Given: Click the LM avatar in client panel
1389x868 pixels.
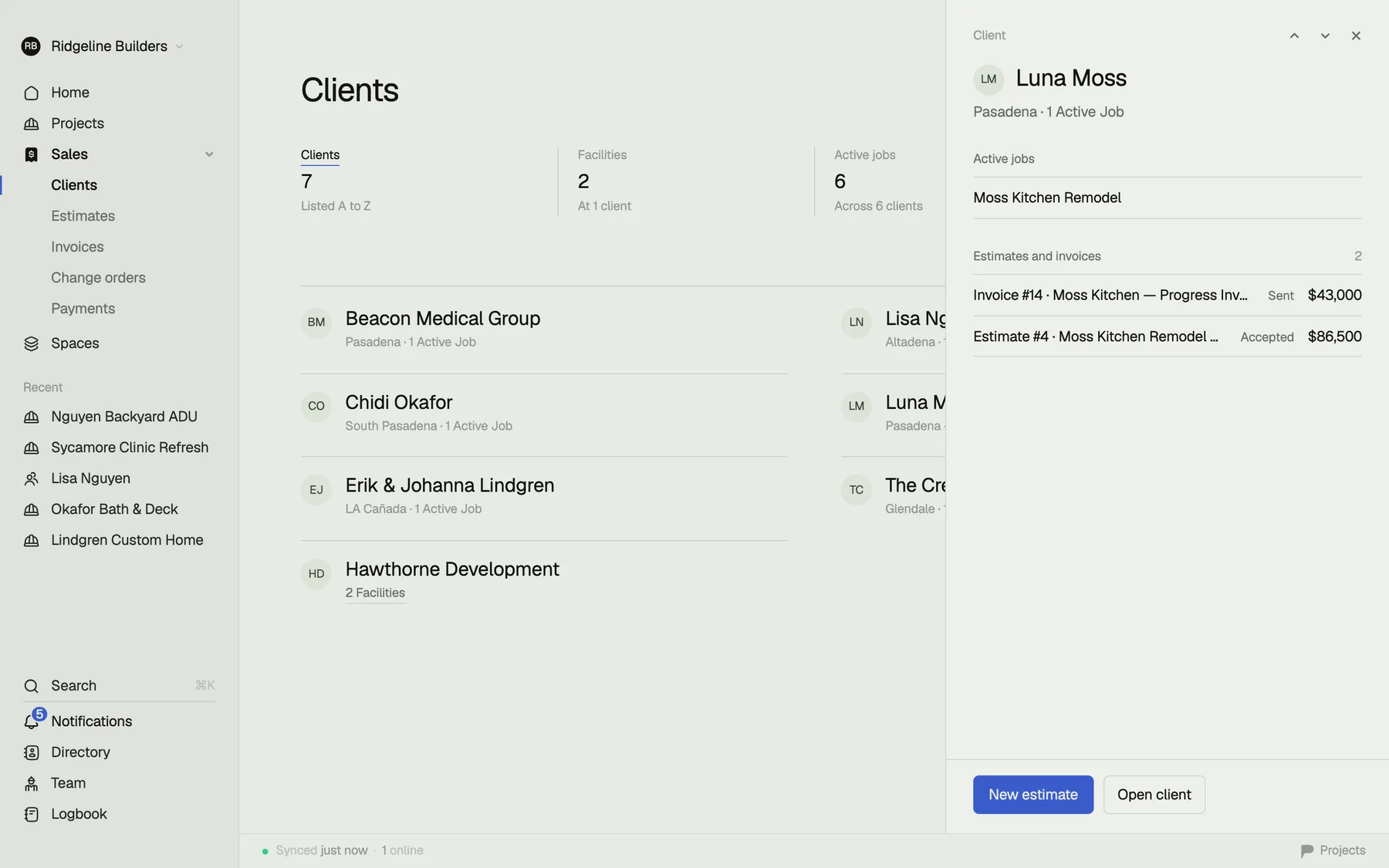Looking at the screenshot, I should (x=989, y=79).
